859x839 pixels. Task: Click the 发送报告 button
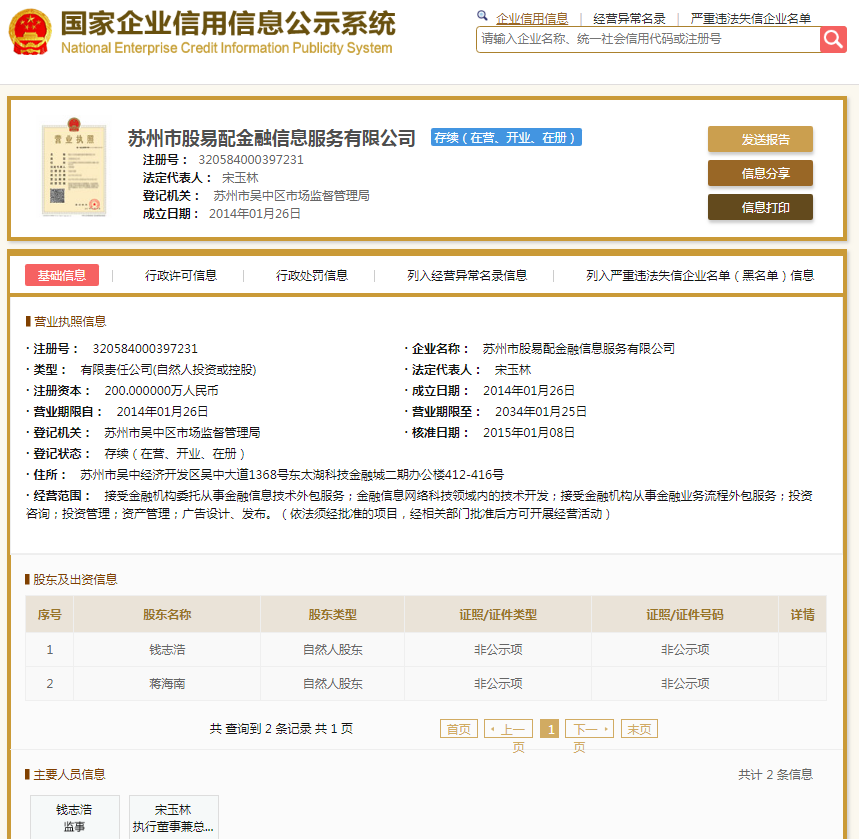pyautogui.click(x=760, y=139)
